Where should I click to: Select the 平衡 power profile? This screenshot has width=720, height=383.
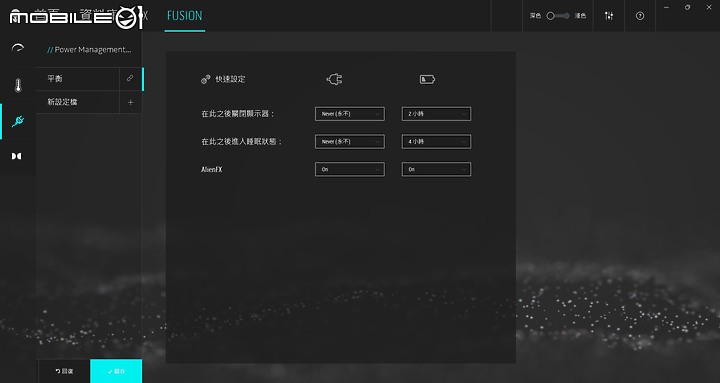coord(77,79)
